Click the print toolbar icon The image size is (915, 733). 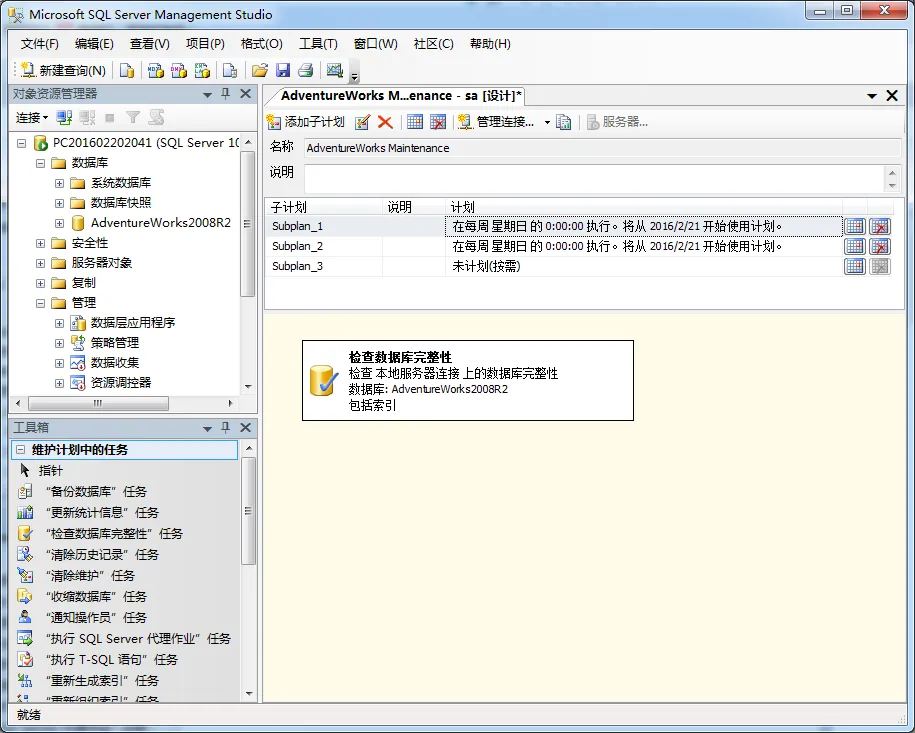306,71
